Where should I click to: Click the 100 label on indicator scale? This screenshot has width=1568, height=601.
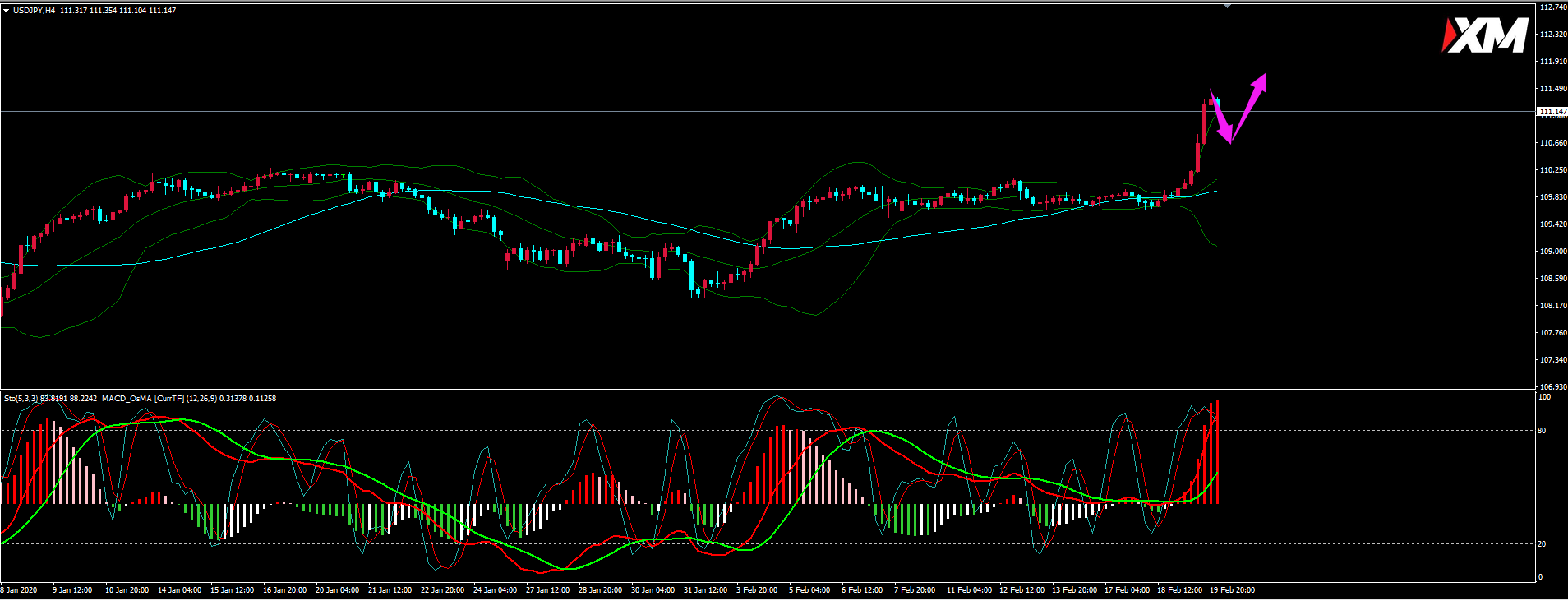(1543, 397)
